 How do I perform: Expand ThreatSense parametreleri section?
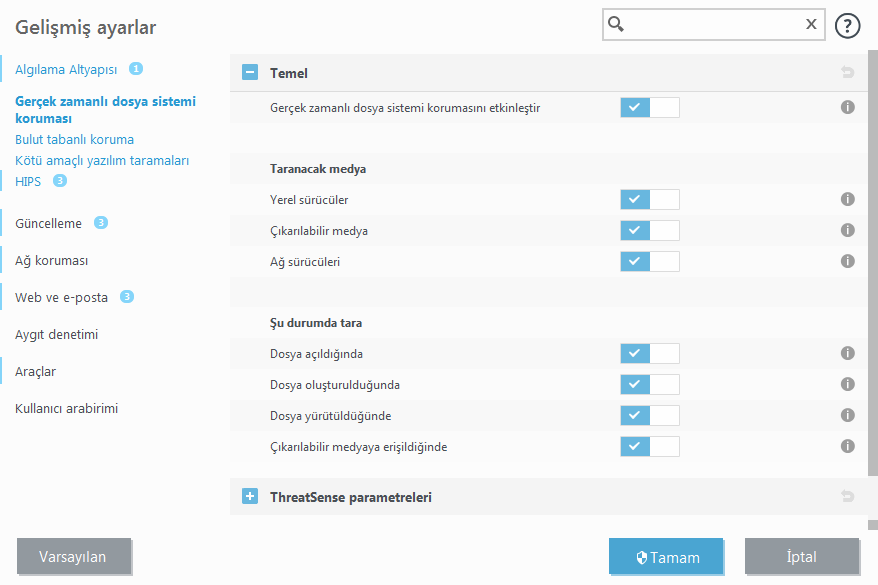250,496
